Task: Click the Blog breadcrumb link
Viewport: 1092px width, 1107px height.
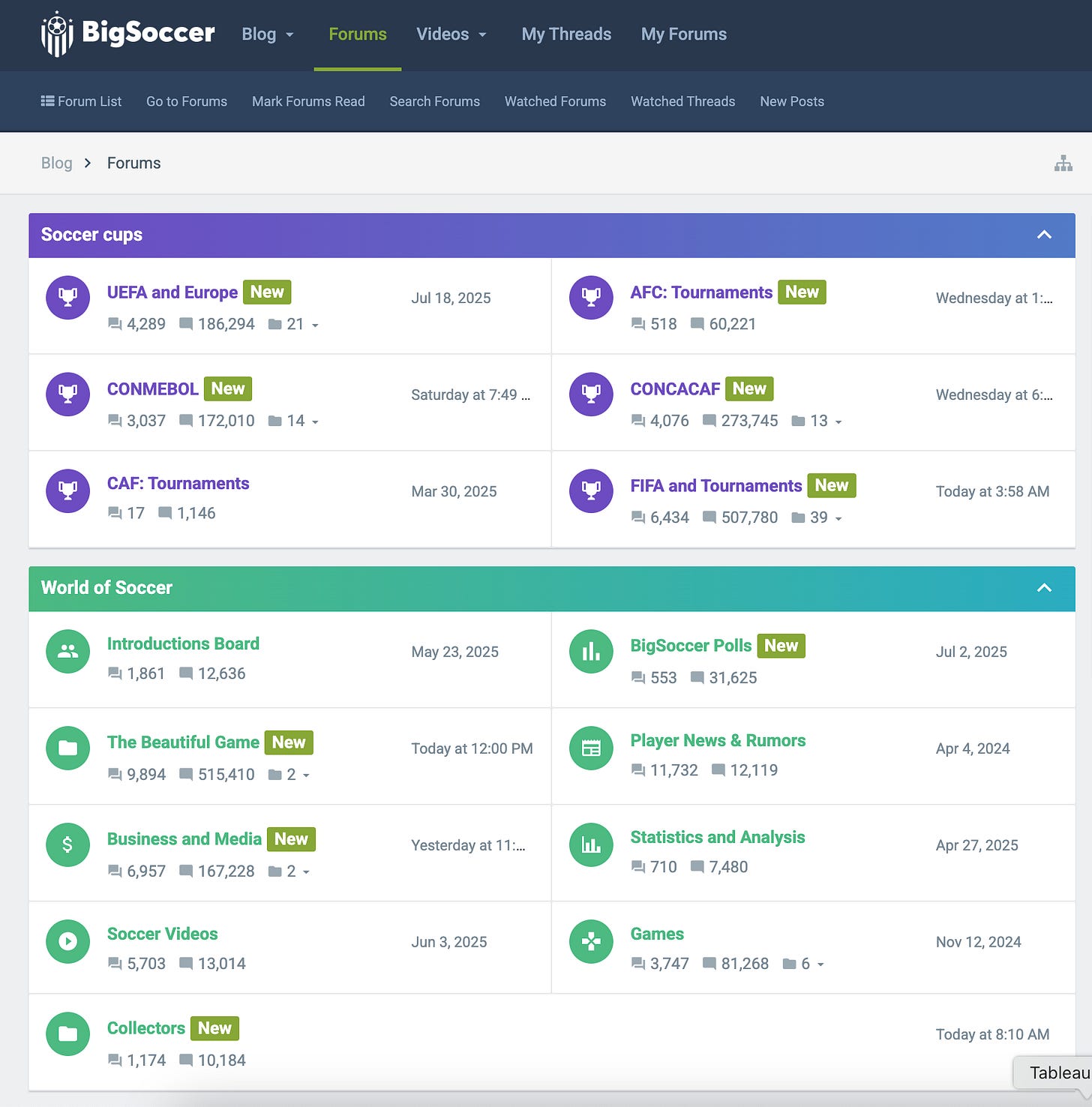Action: (56, 163)
